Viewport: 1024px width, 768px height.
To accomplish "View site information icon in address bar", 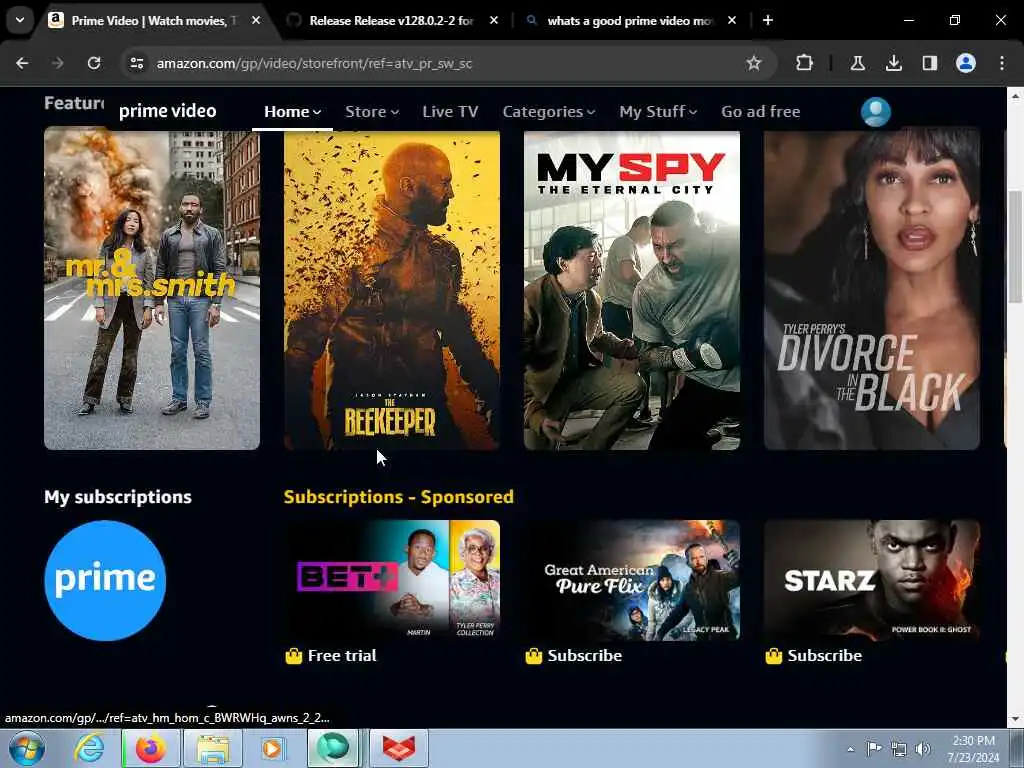I will tap(137, 63).
